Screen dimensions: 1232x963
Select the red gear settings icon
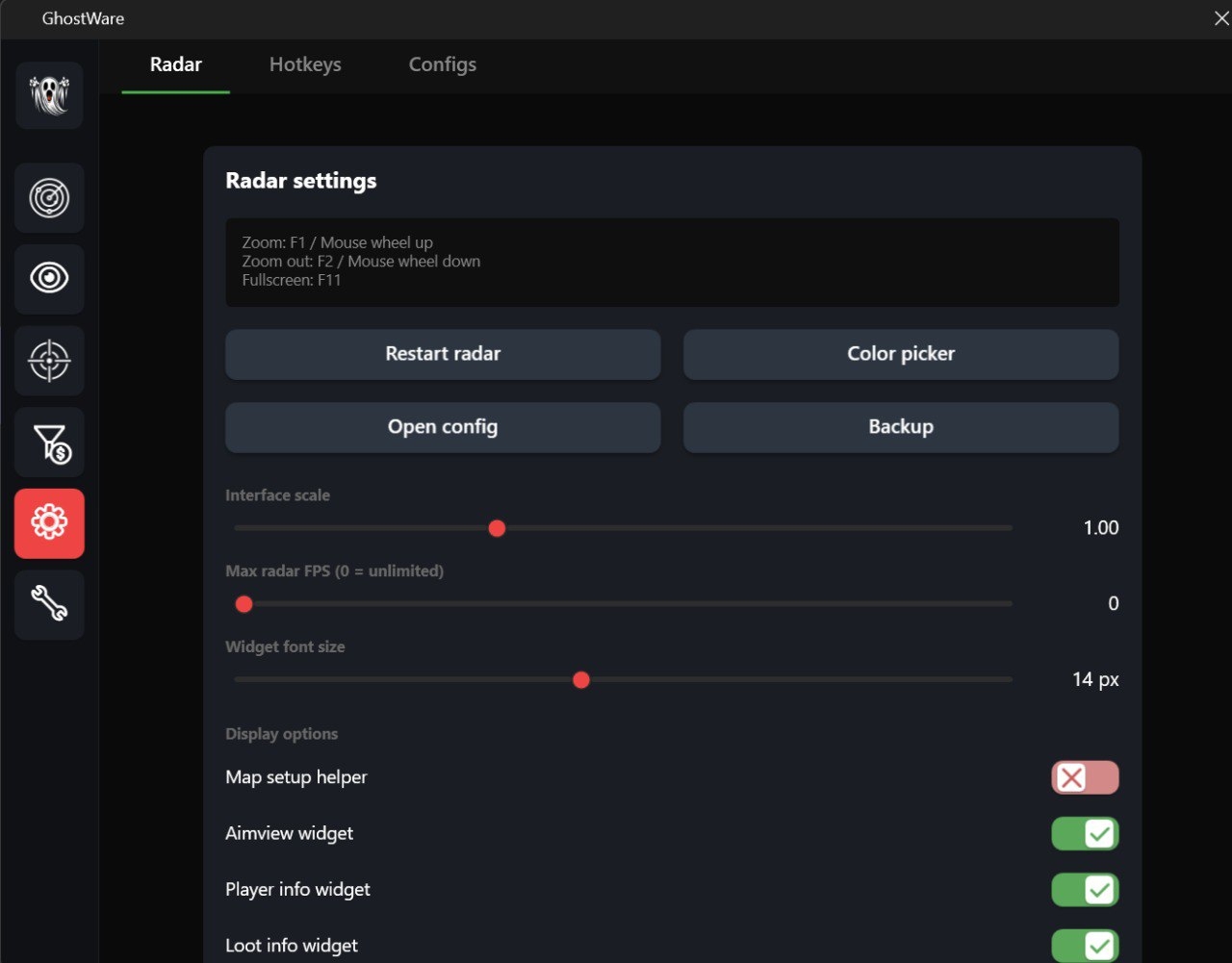[49, 523]
